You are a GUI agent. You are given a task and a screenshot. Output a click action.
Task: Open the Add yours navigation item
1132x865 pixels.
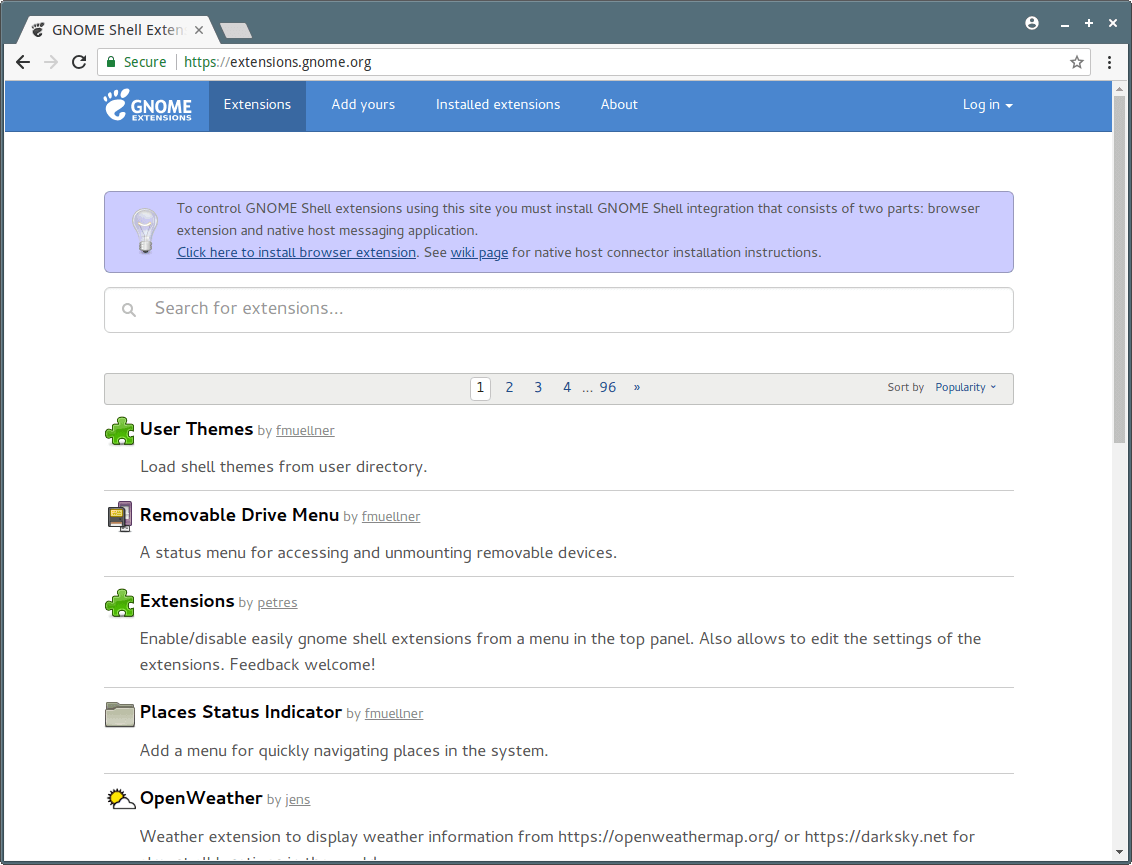coord(363,105)
